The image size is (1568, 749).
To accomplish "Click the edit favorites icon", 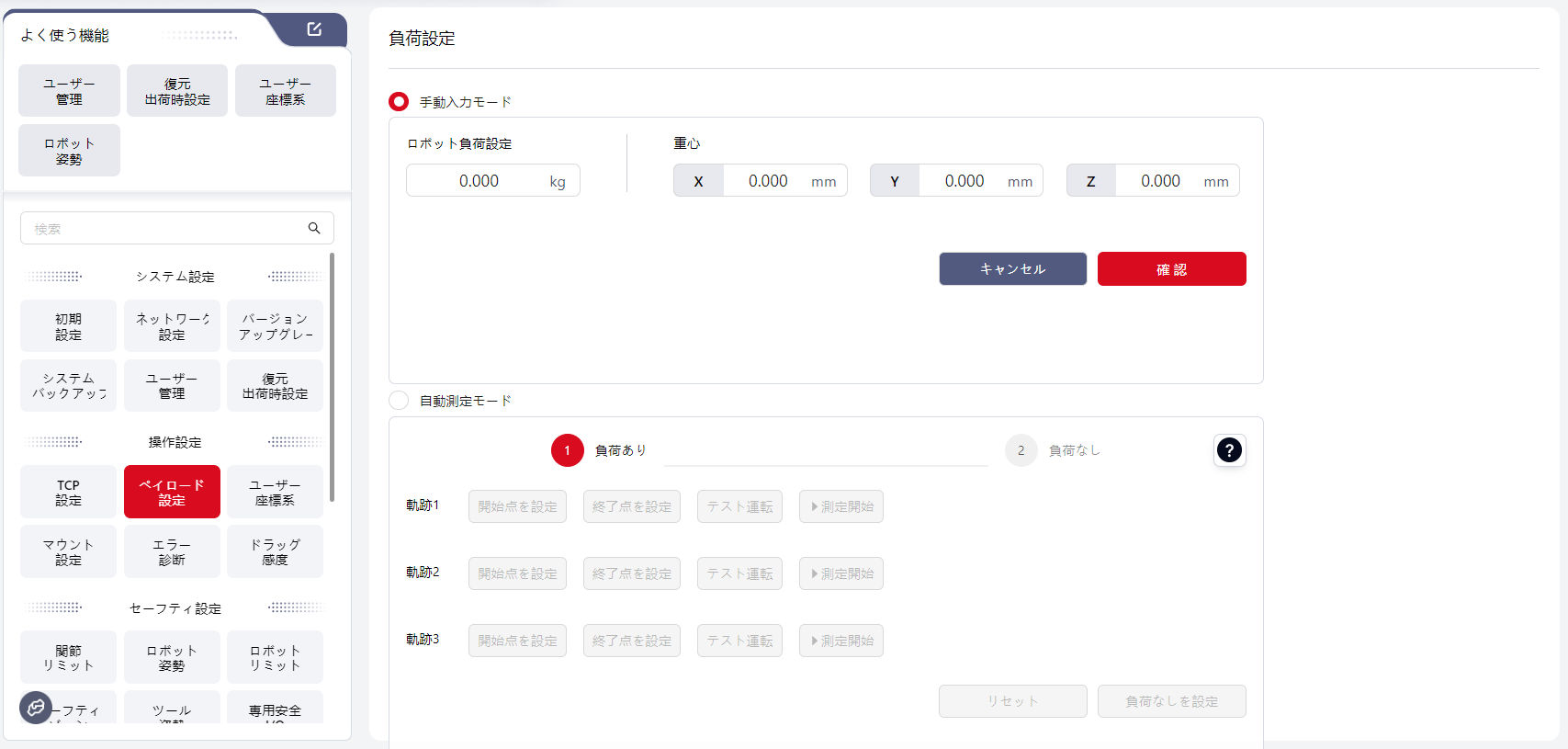I will pos(314,29).
